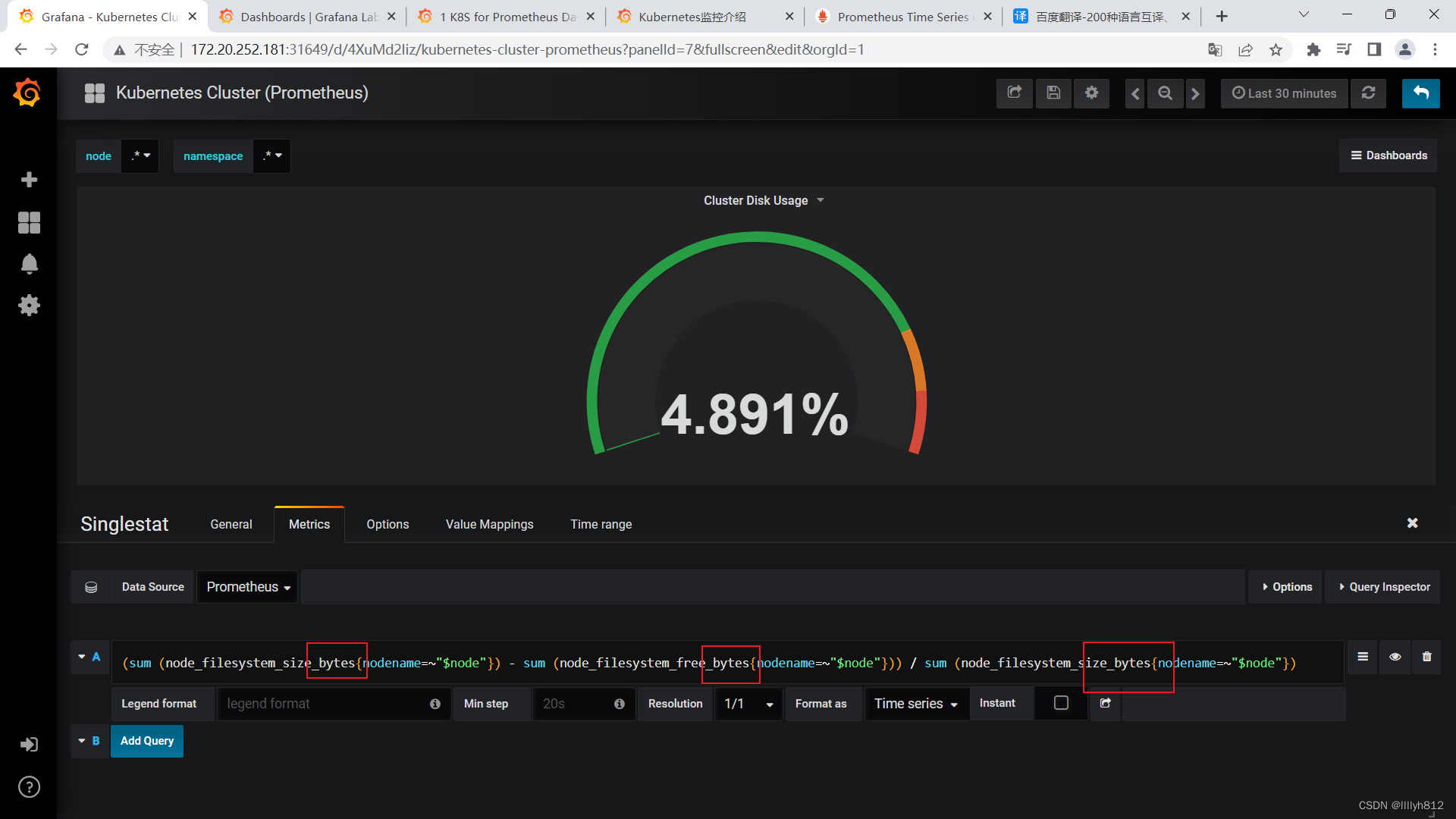Delete query A with trash icon

coord(1426,657)
